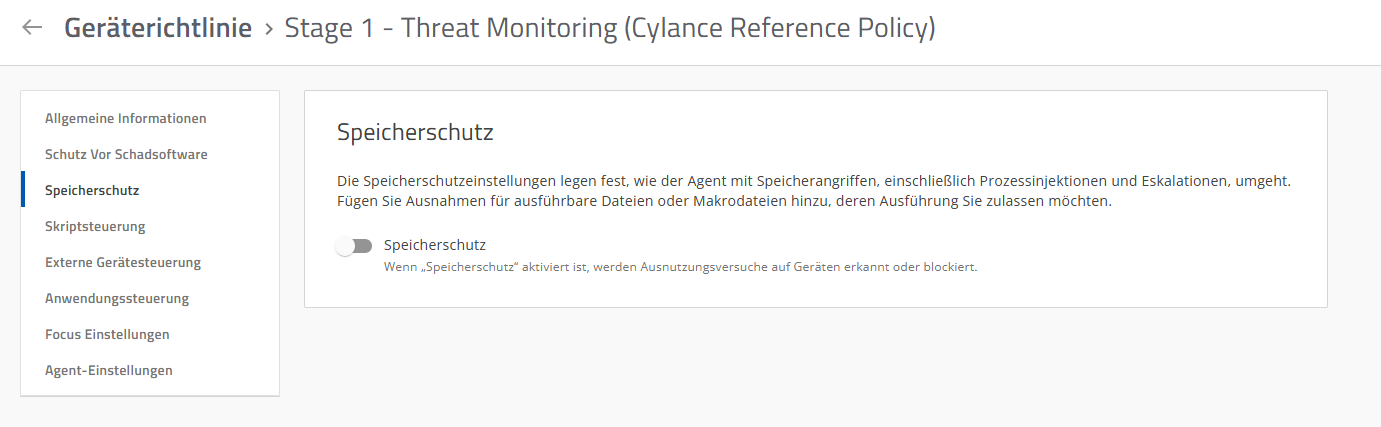Click the blue active indicator bar in sidebar
The height and width of the screenshot is (427, 1381).
(23, 190)
